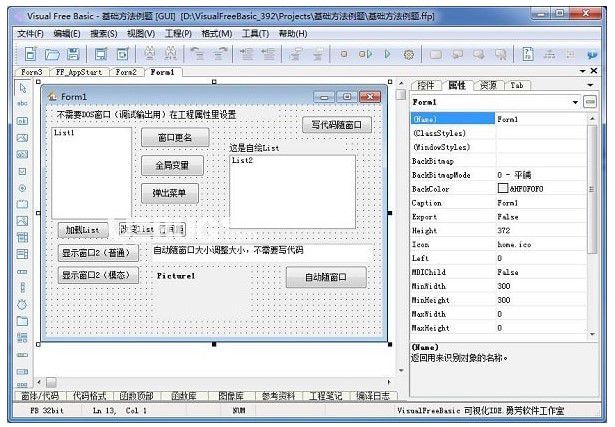Click the help document toolbar icon
The width and height of the screenshot is (615, 427).
click(x=528, y=54)
